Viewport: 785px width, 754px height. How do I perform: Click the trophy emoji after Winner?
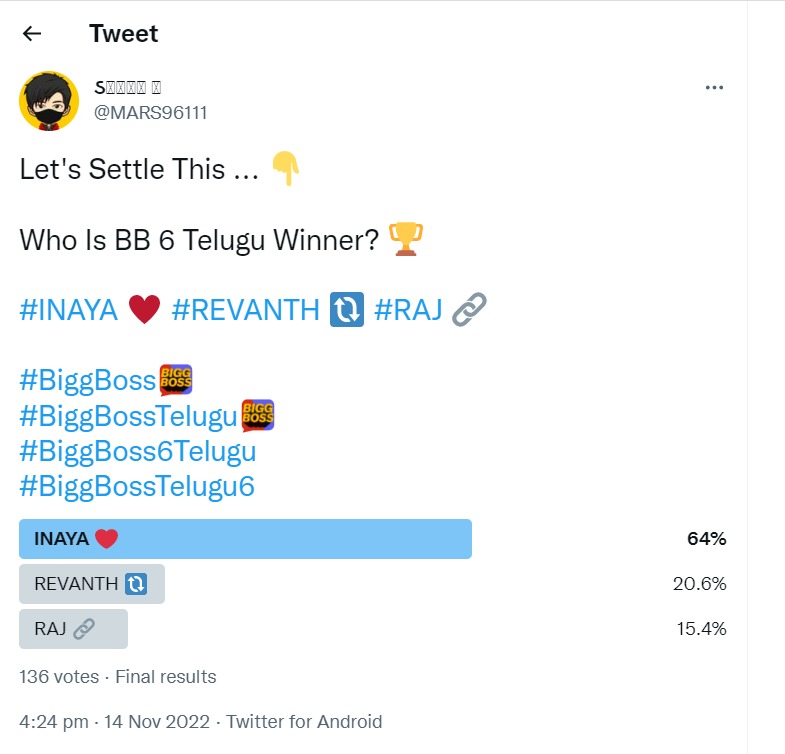[406, 240]
